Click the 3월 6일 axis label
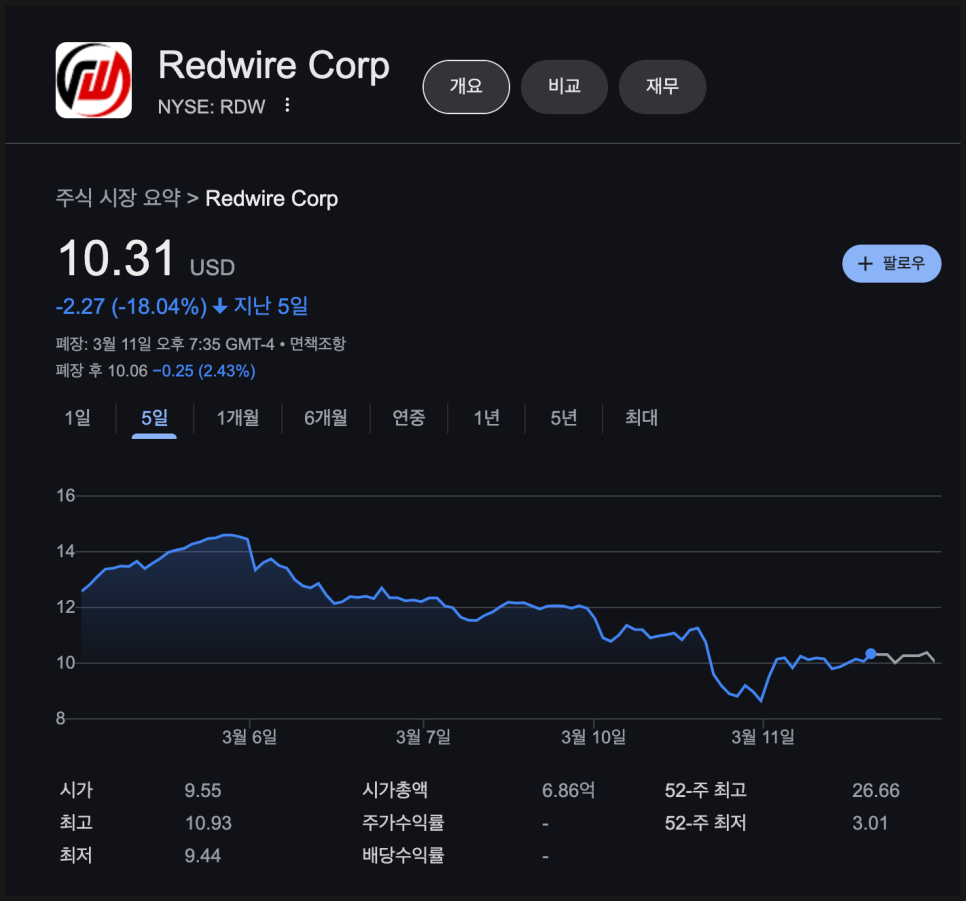966x901 pixels. (250, 737)
